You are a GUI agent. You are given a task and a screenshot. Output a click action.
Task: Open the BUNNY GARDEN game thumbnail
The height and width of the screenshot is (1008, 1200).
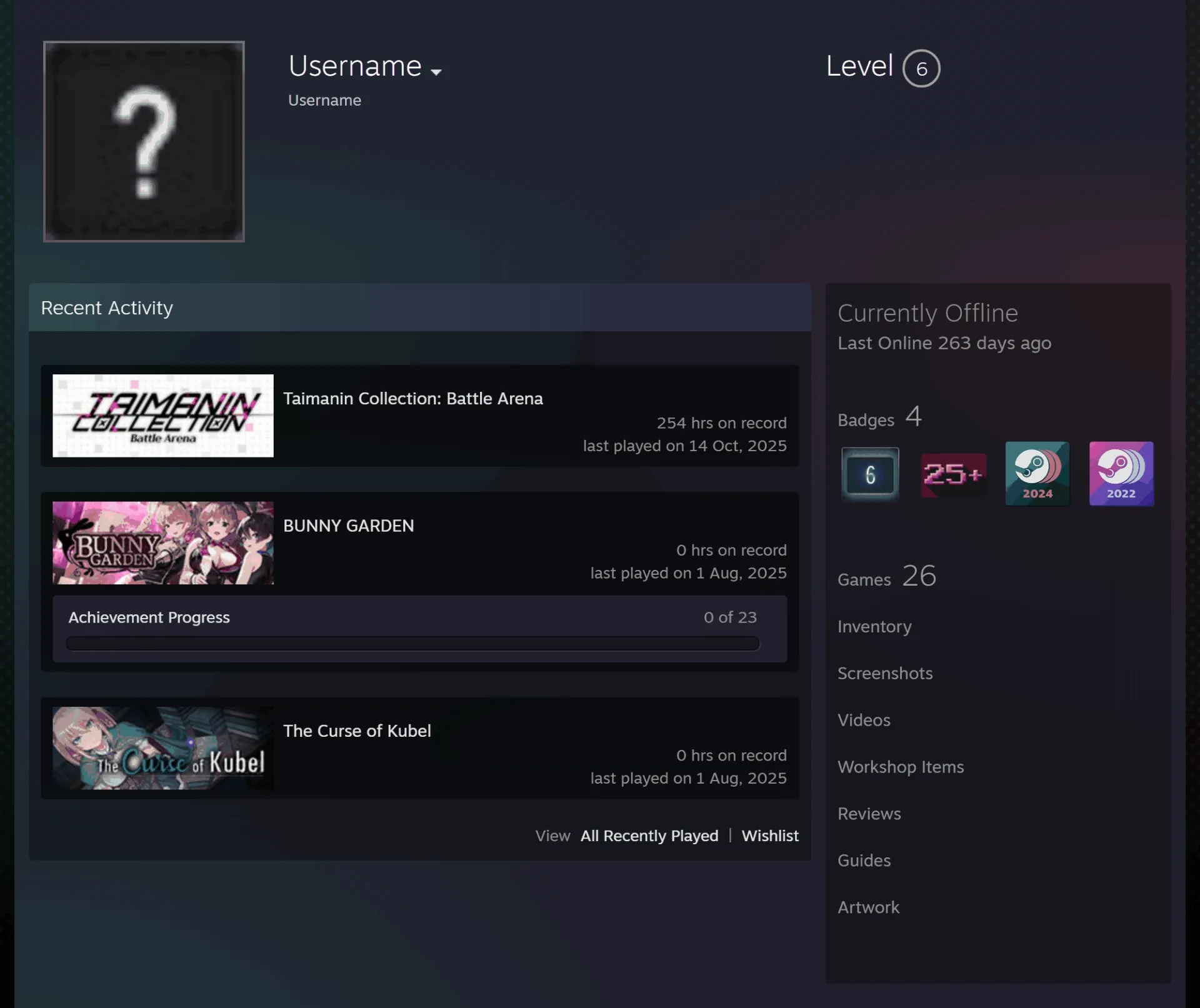(x=163, y=543)
